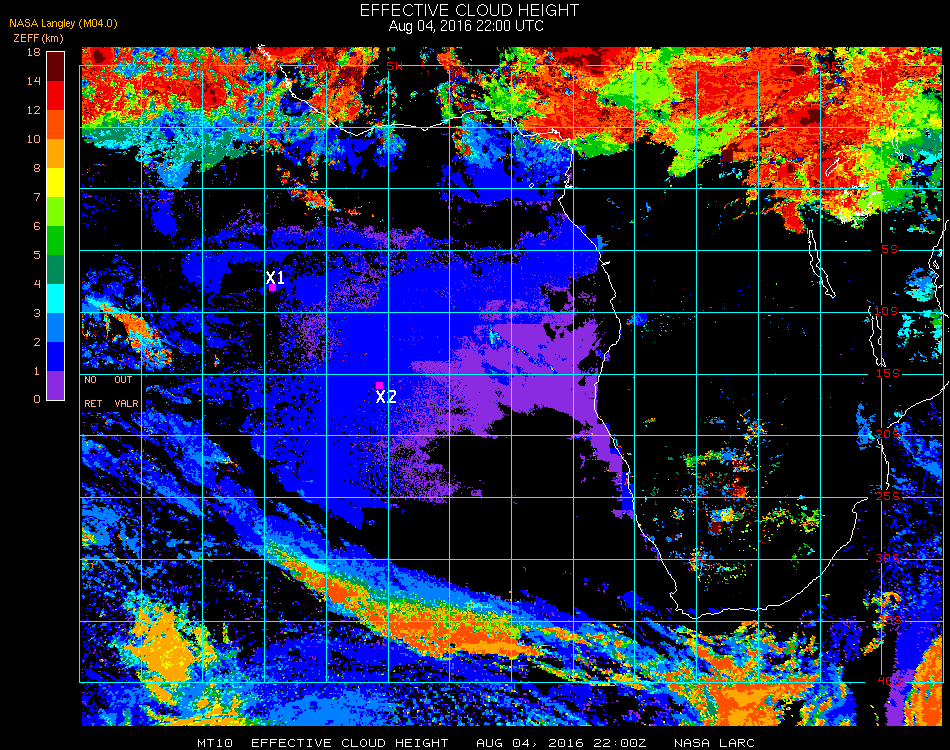The width and height of the screenshot is (950, 750).
Task: Click the colorbar tick label '12'
Action: tap(34, 110)
